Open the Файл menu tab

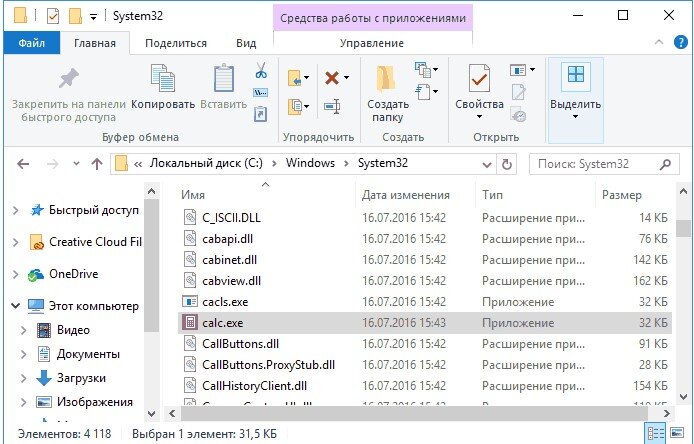click(x=31, y=43)
